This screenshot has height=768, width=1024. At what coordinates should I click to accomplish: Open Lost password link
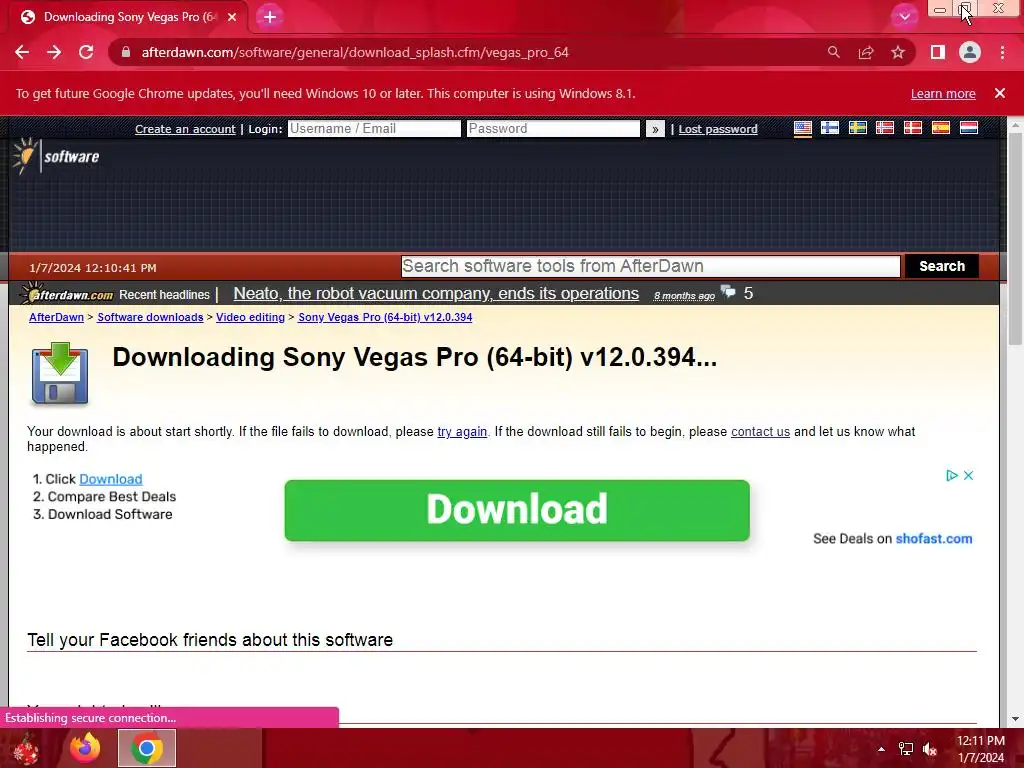[718, 129]
